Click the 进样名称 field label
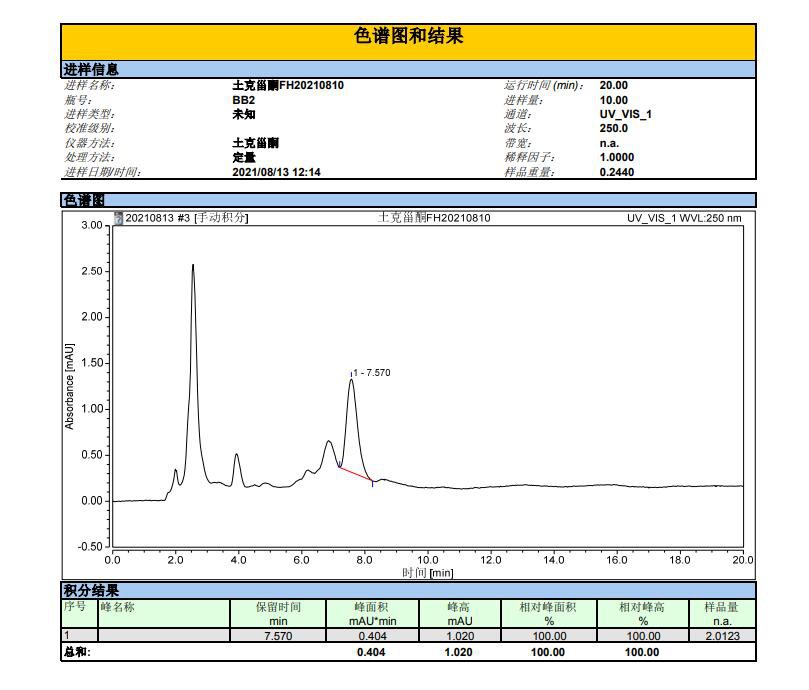 (x=89, y=85)
